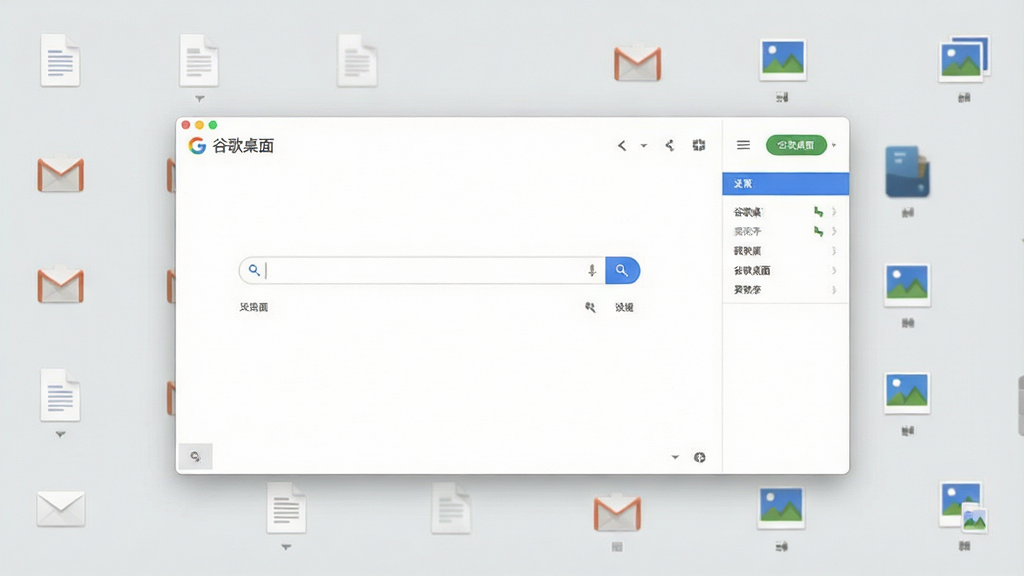
Task: Click the grey icon button in the window's bottom-left corner
Action: point(195,456)
